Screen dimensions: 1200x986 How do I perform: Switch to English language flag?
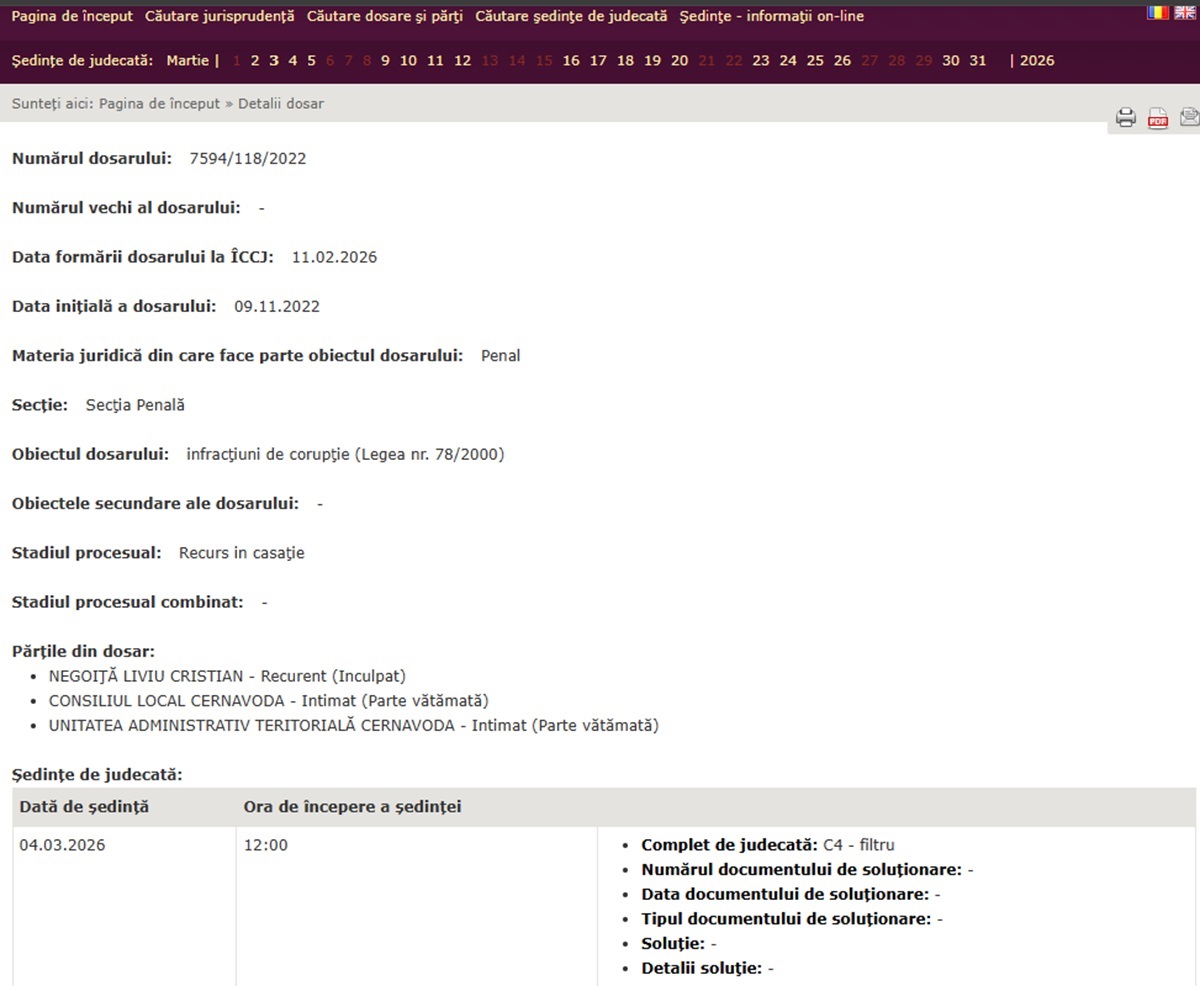pyautogui.click(x=1185, y=14)
